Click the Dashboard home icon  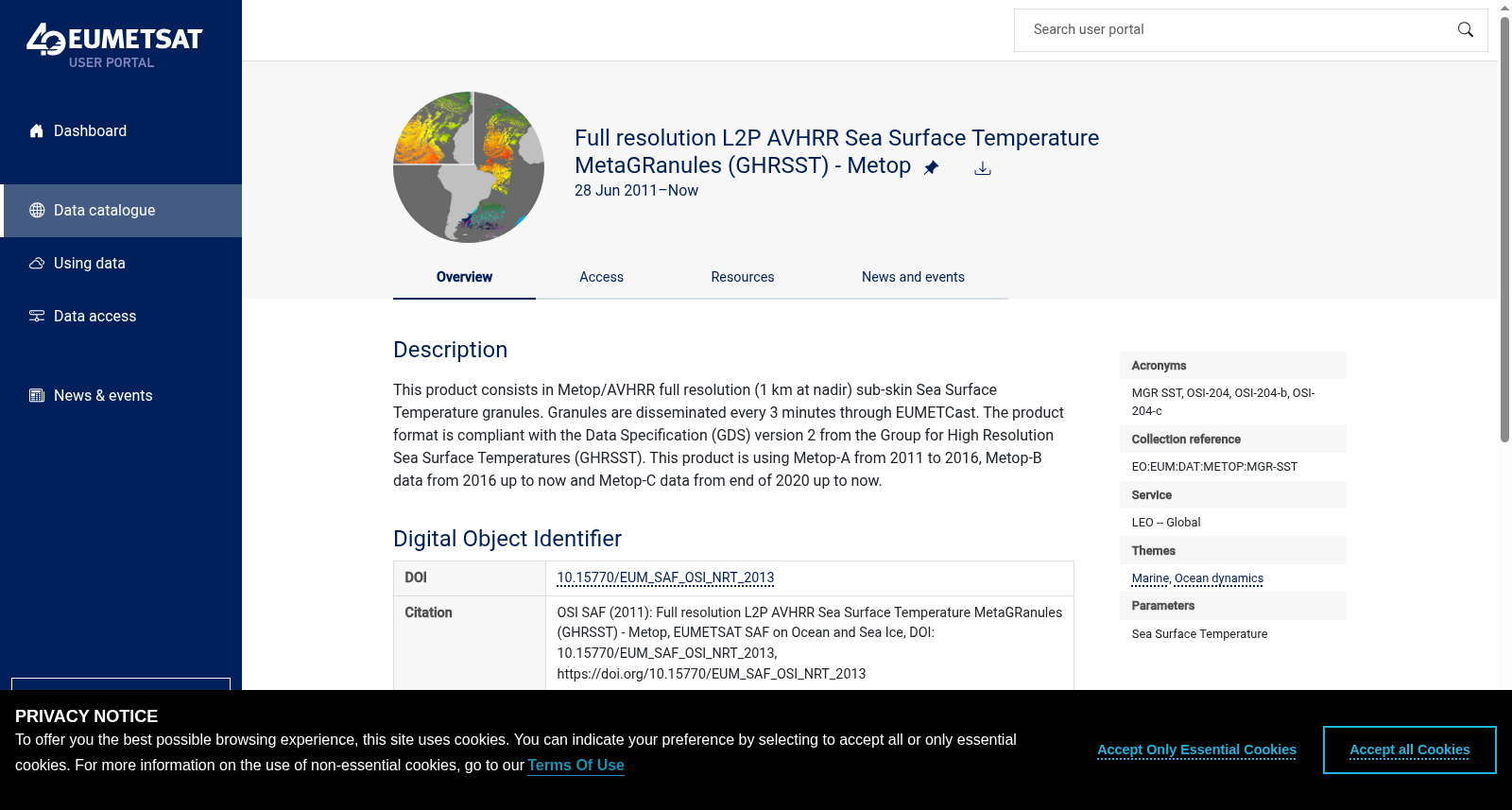click(37, 131)
